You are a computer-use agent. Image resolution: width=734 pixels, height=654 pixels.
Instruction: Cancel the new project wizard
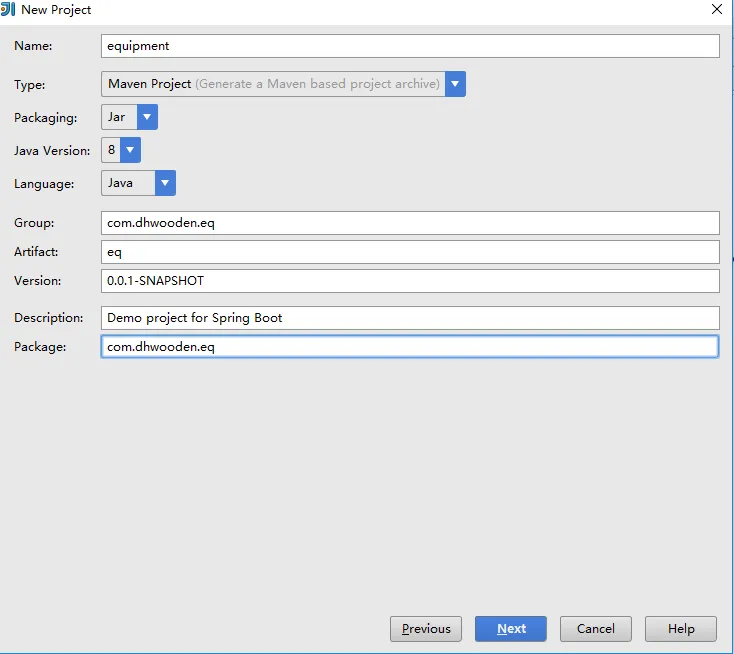595,629
